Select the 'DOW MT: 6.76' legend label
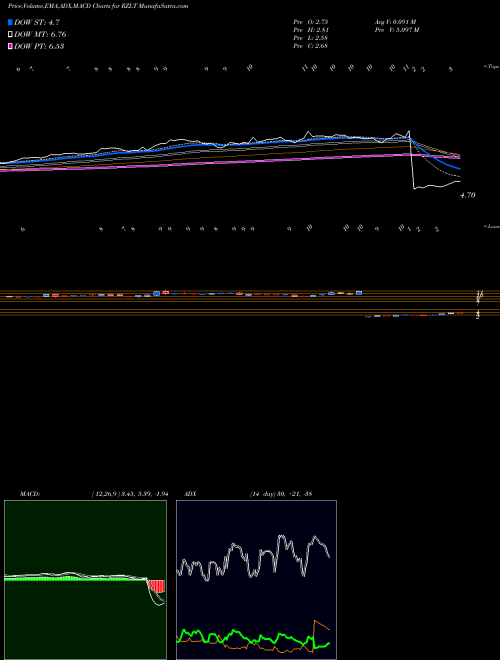The width and height of the screenshot is (500, 660). point(40,35)
